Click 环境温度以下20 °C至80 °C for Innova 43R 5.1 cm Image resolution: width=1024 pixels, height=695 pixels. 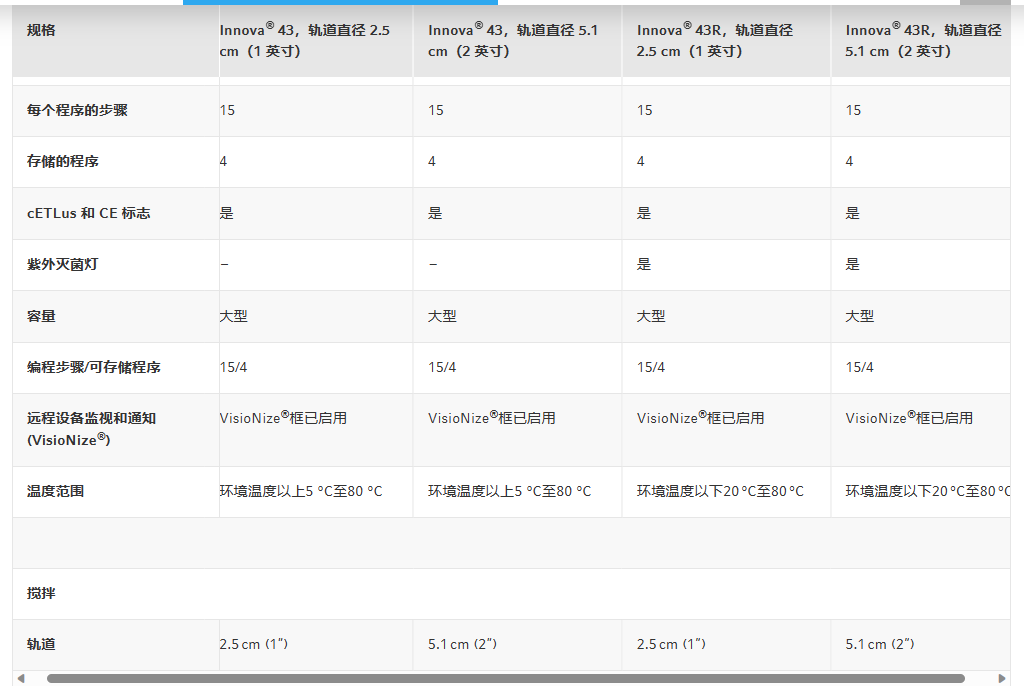click(x=927, y=491)
